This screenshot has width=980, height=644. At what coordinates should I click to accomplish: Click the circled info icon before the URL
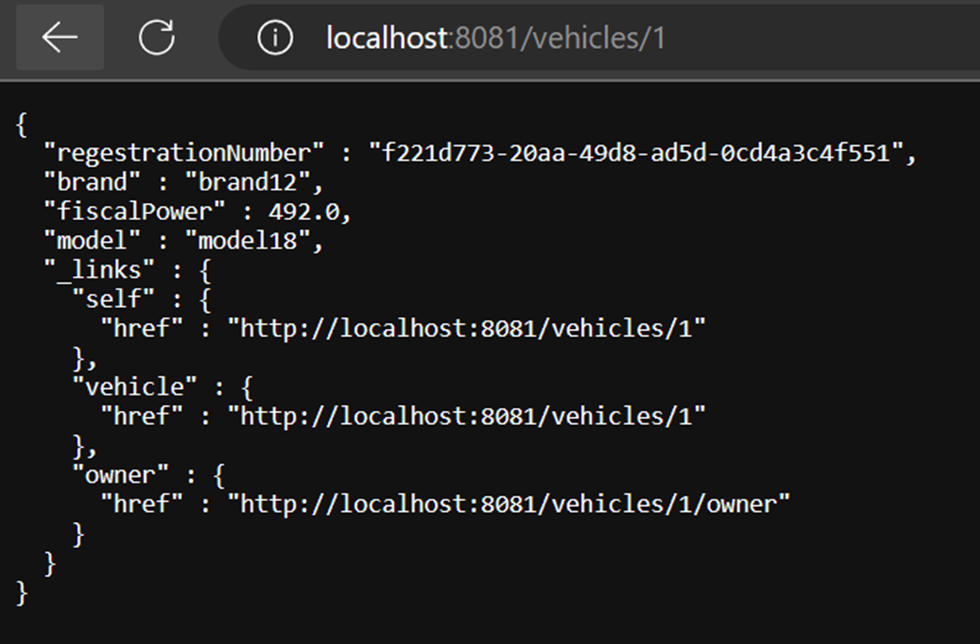pos(273,36)
